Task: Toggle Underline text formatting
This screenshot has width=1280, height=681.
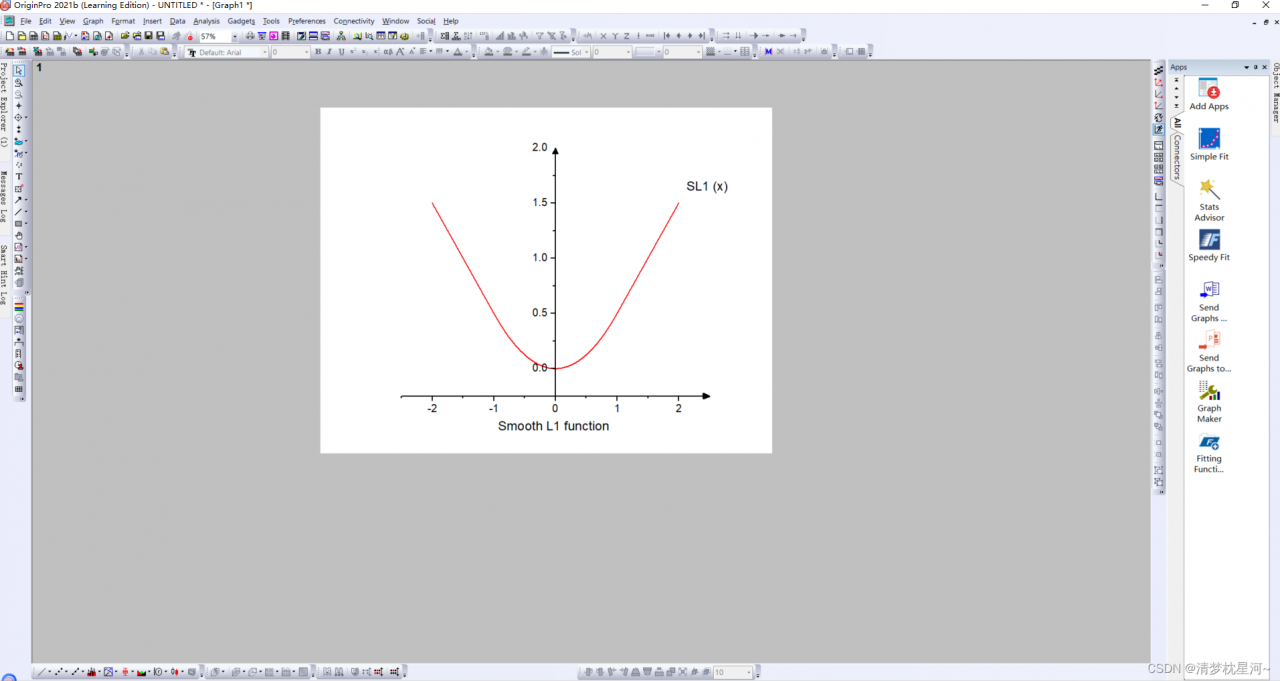Action: click(341, 52)
